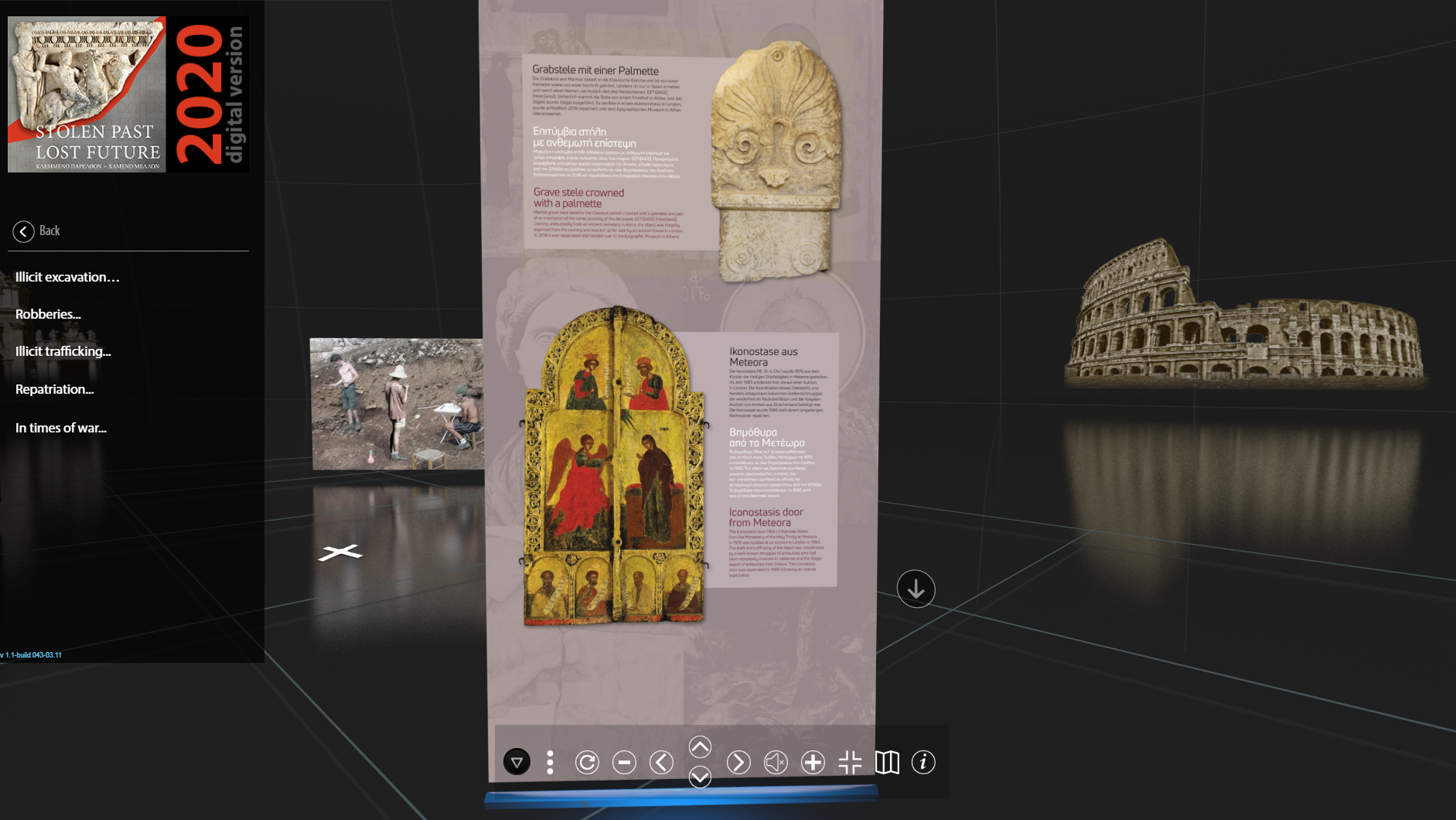Screen dimensions: 1456x820
Task: Click the excavation photo thumbnail
Action: pos(397,404)
